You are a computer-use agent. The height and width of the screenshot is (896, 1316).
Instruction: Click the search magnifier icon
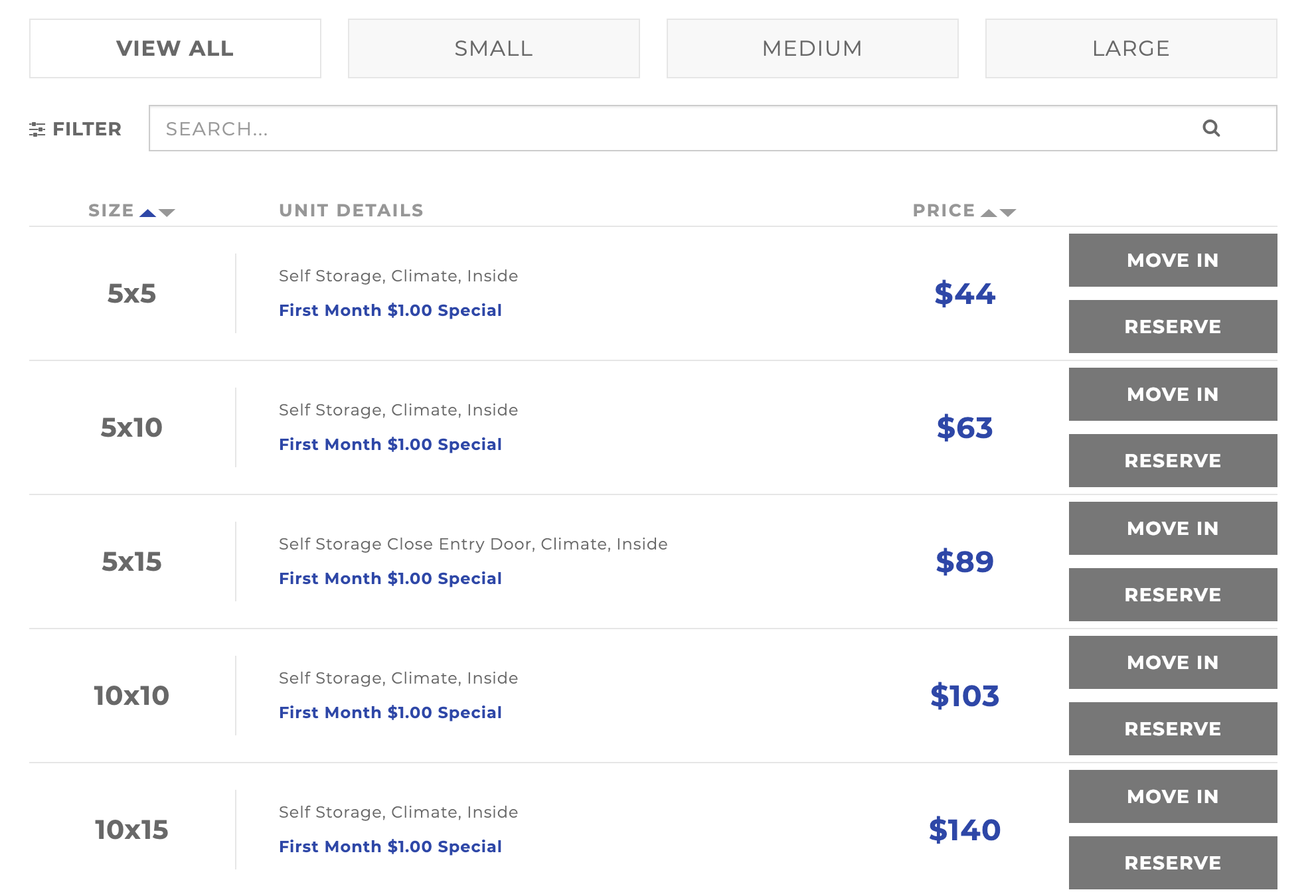click(x=1210, y=129)
